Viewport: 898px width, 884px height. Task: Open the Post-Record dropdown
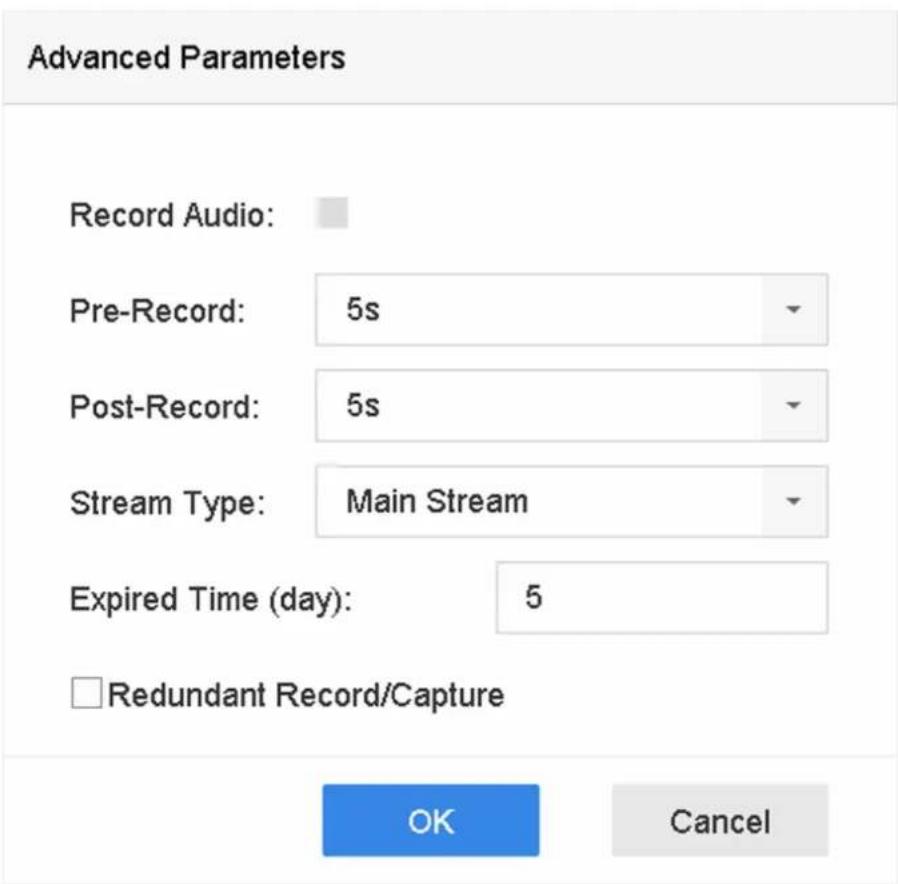click(571, 405)
